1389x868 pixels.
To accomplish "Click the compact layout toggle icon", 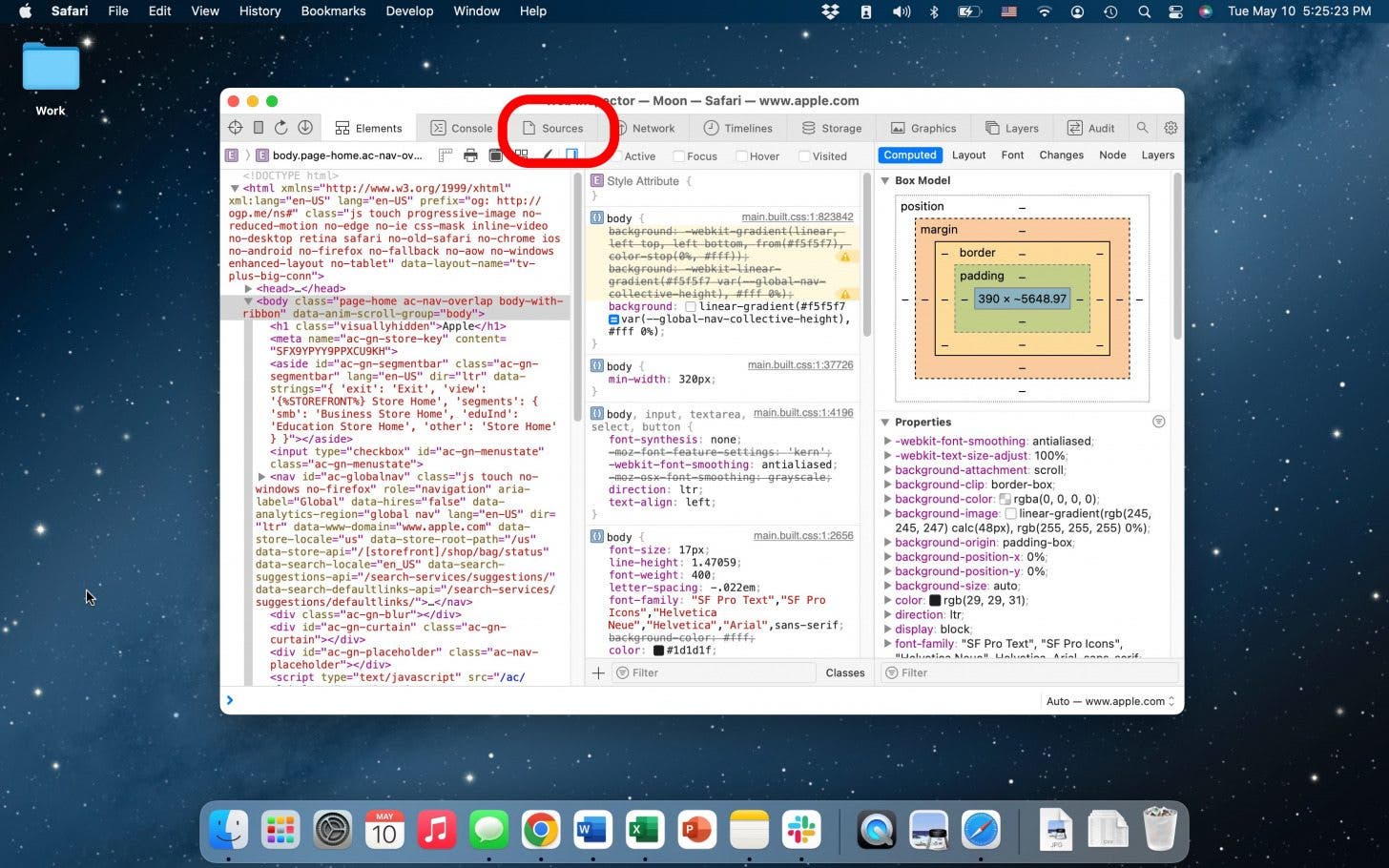I will 521,155.
